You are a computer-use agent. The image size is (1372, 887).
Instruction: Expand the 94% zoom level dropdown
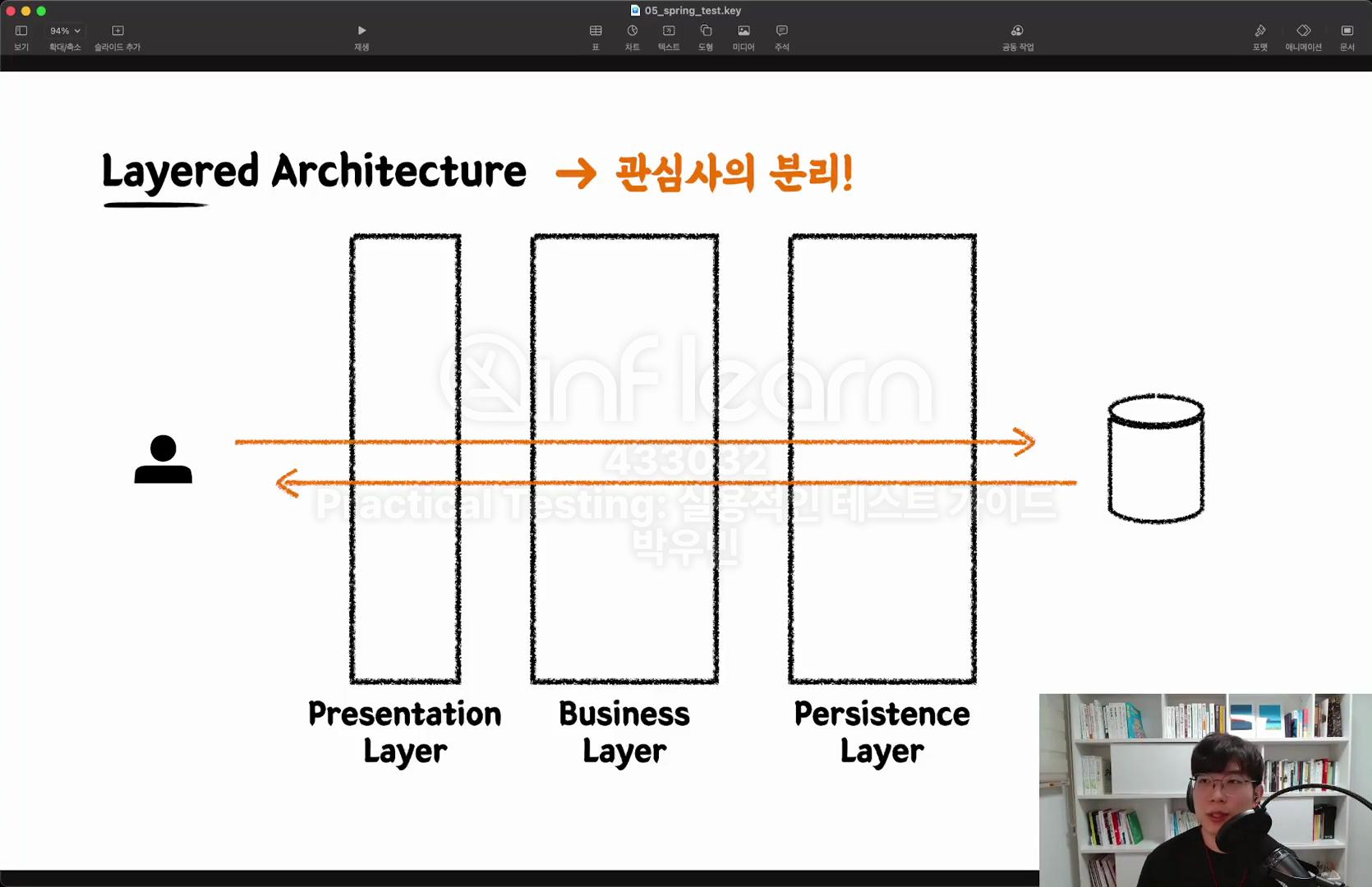click(x=65, y=30)
